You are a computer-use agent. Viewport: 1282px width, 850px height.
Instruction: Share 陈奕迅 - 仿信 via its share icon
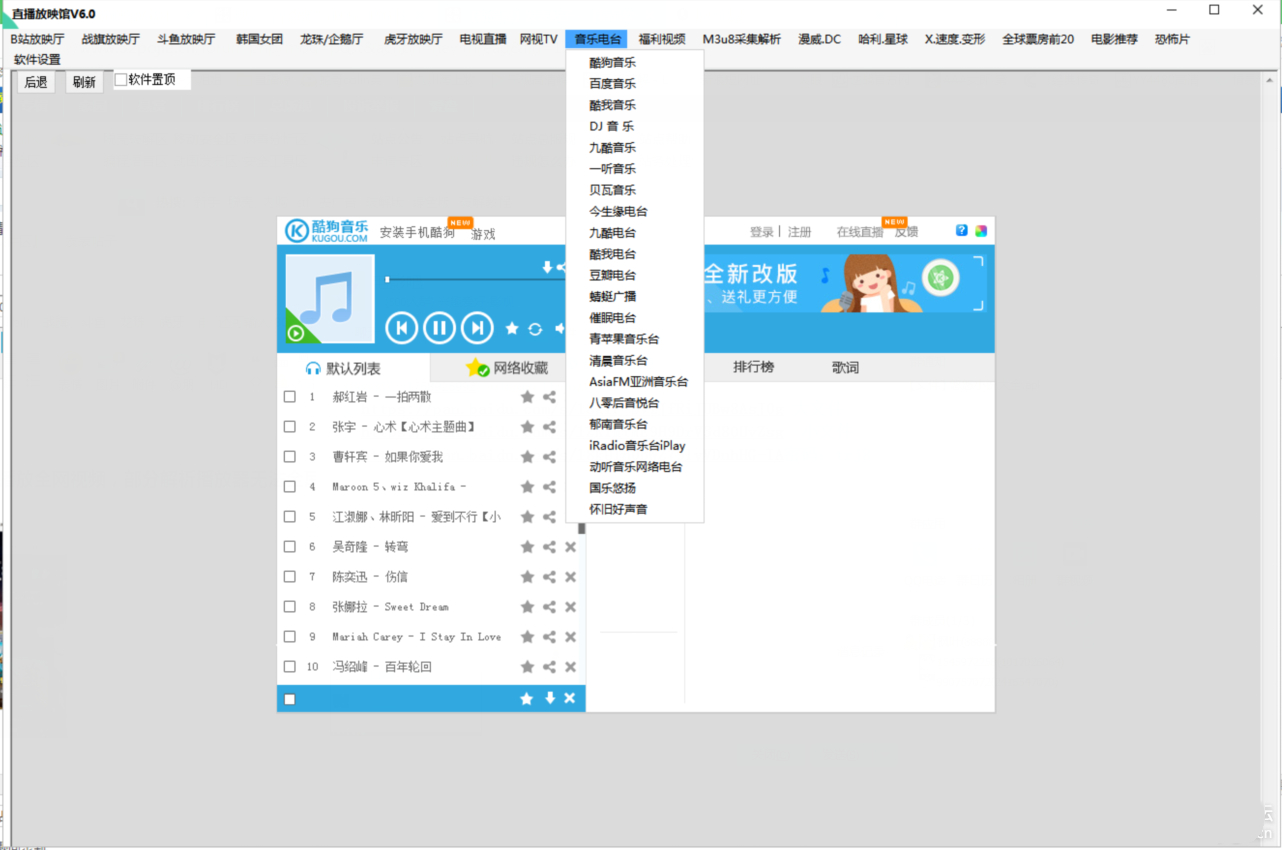[548, 576]
